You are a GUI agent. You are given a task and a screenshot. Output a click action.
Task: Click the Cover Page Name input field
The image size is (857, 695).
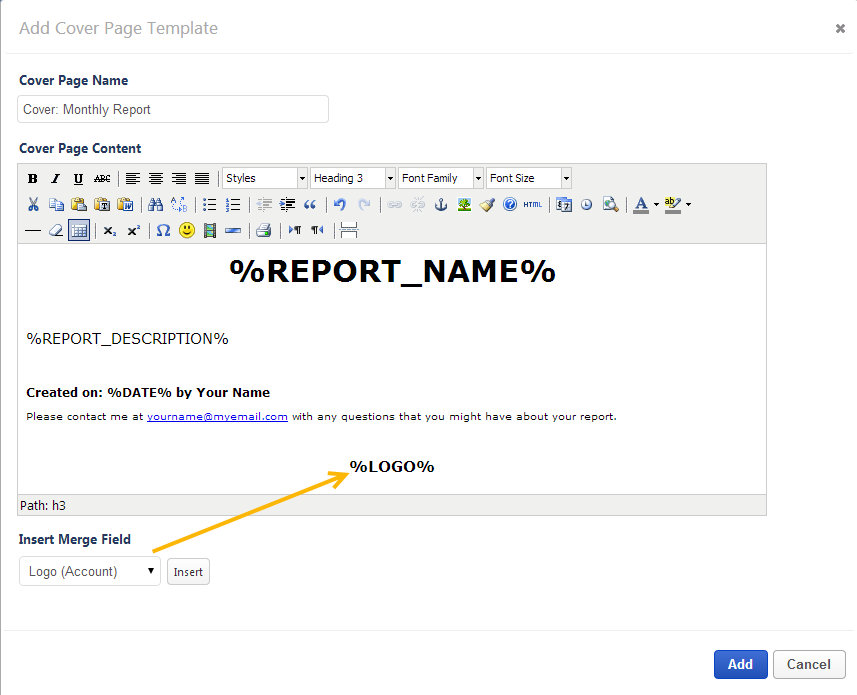click(x=173, y=109)
